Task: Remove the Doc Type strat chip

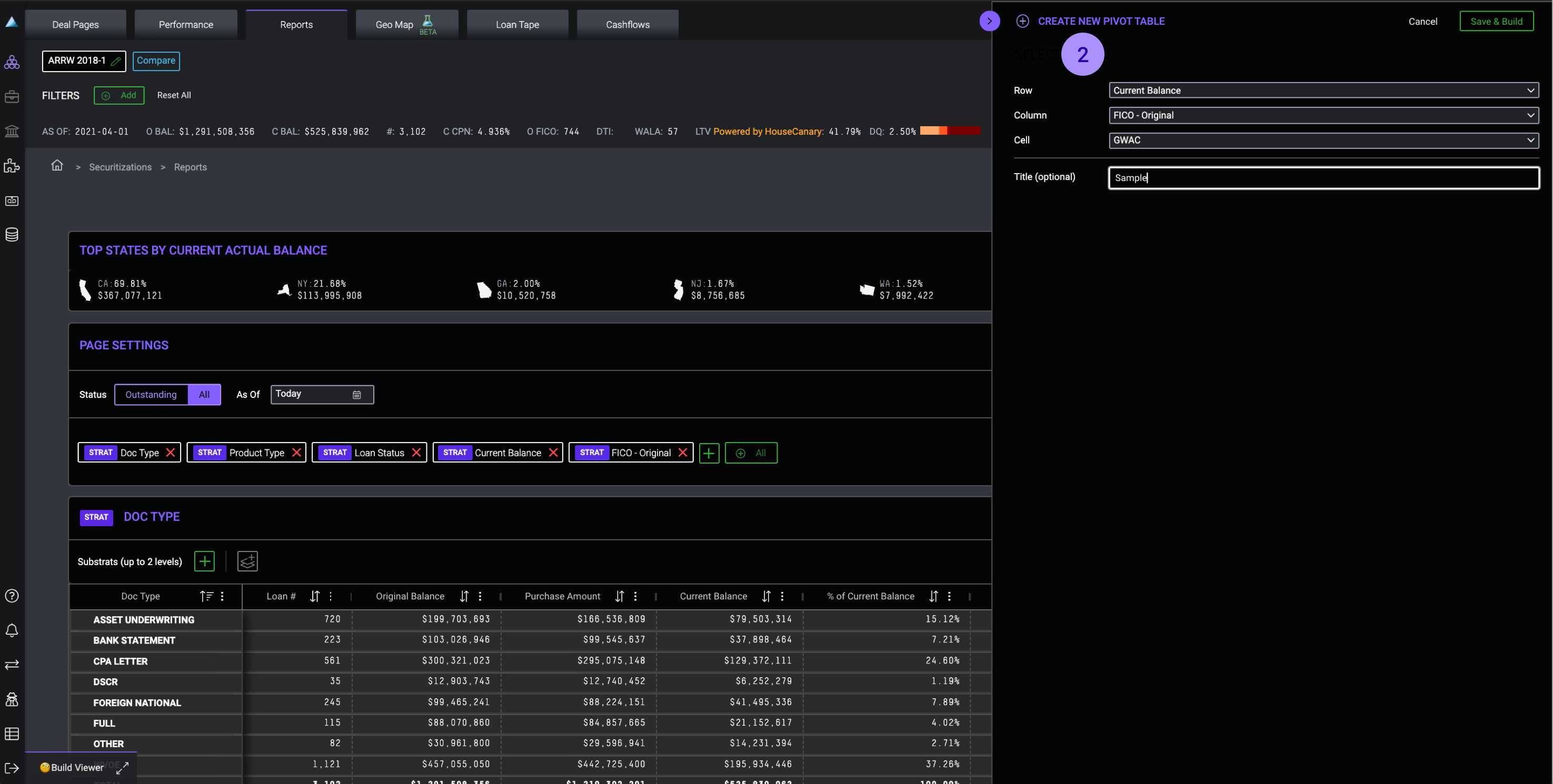Action: pos(171,453)
